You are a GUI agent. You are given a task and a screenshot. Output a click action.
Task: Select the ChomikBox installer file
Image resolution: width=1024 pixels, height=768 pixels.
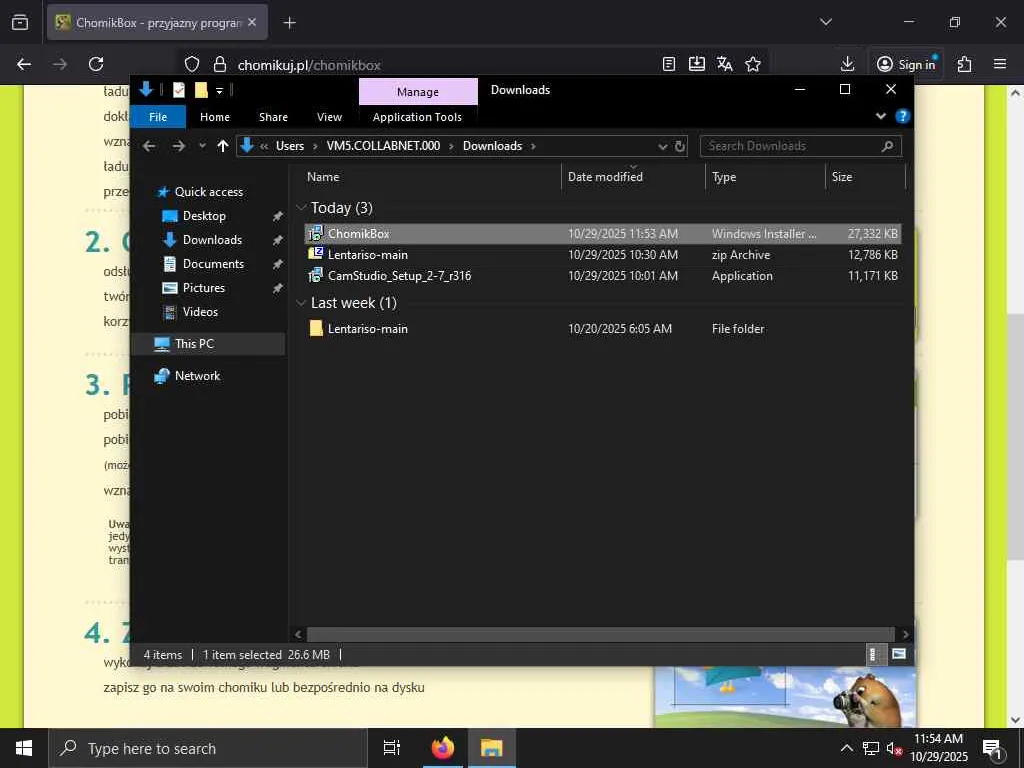[x=603, y=234]
